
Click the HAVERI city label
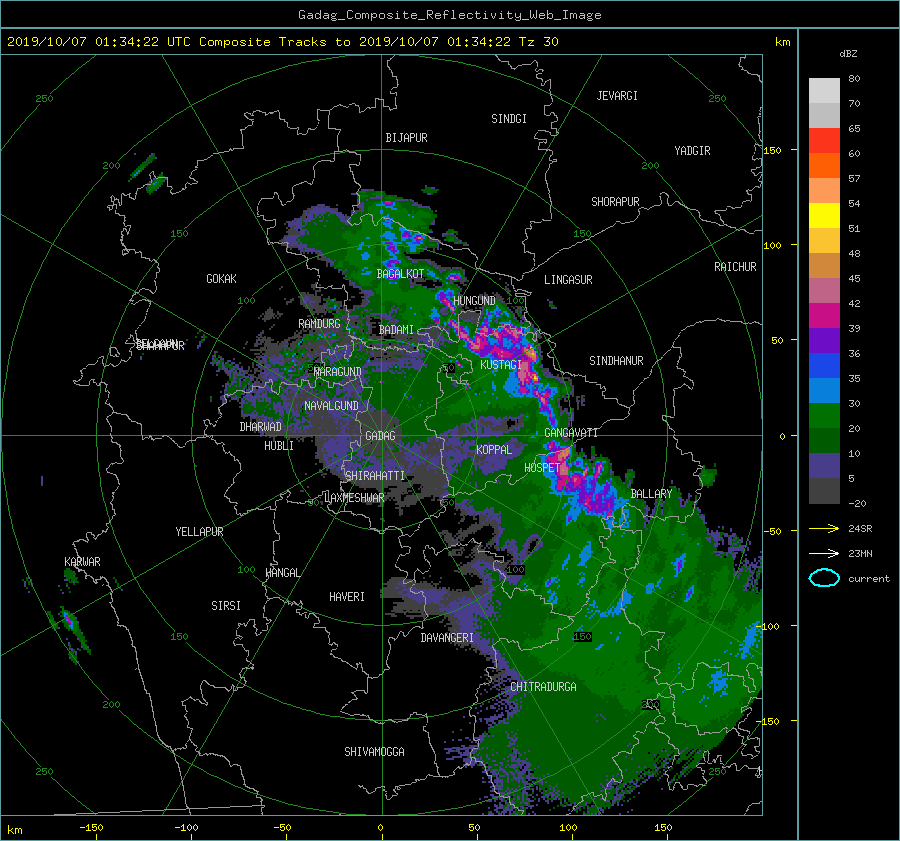point(347,597)
